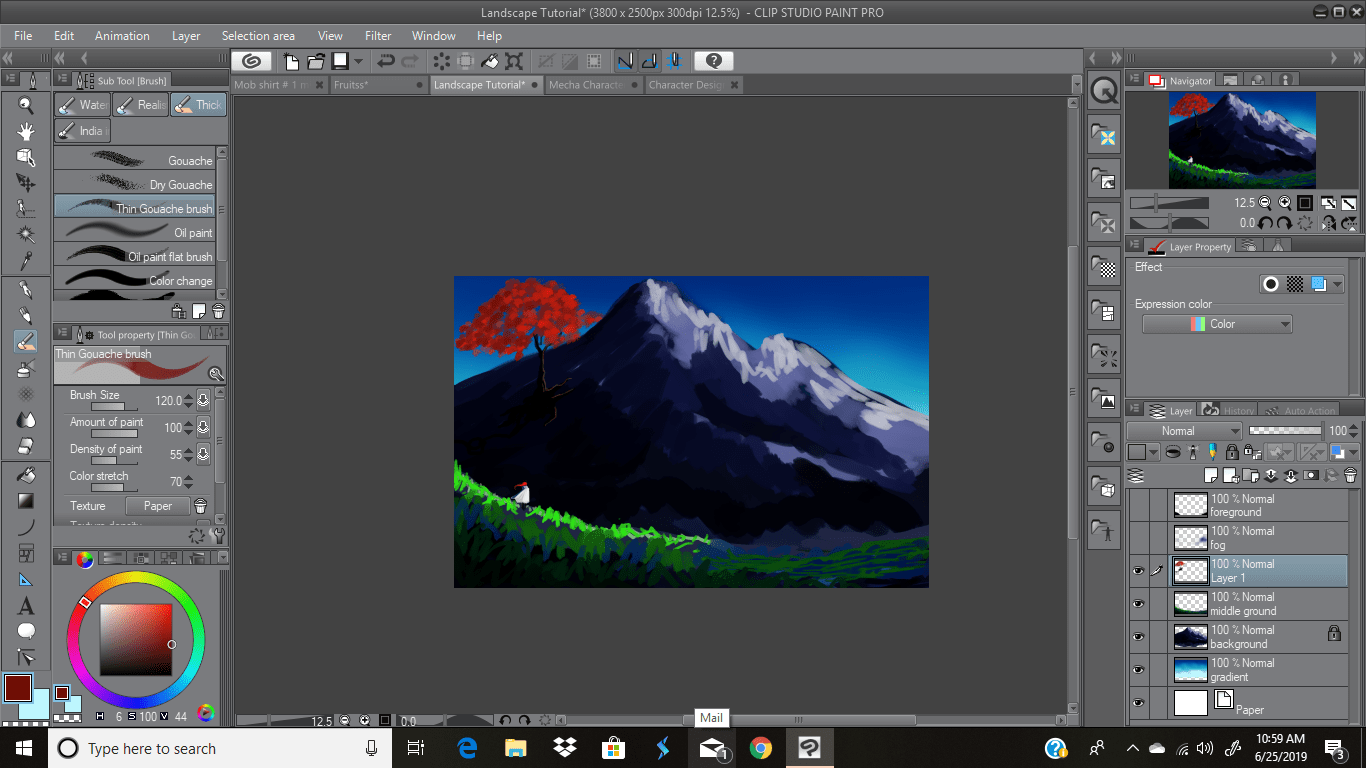1366x768 pixels.
Task: Open the Filter menu
Action: 378,36
